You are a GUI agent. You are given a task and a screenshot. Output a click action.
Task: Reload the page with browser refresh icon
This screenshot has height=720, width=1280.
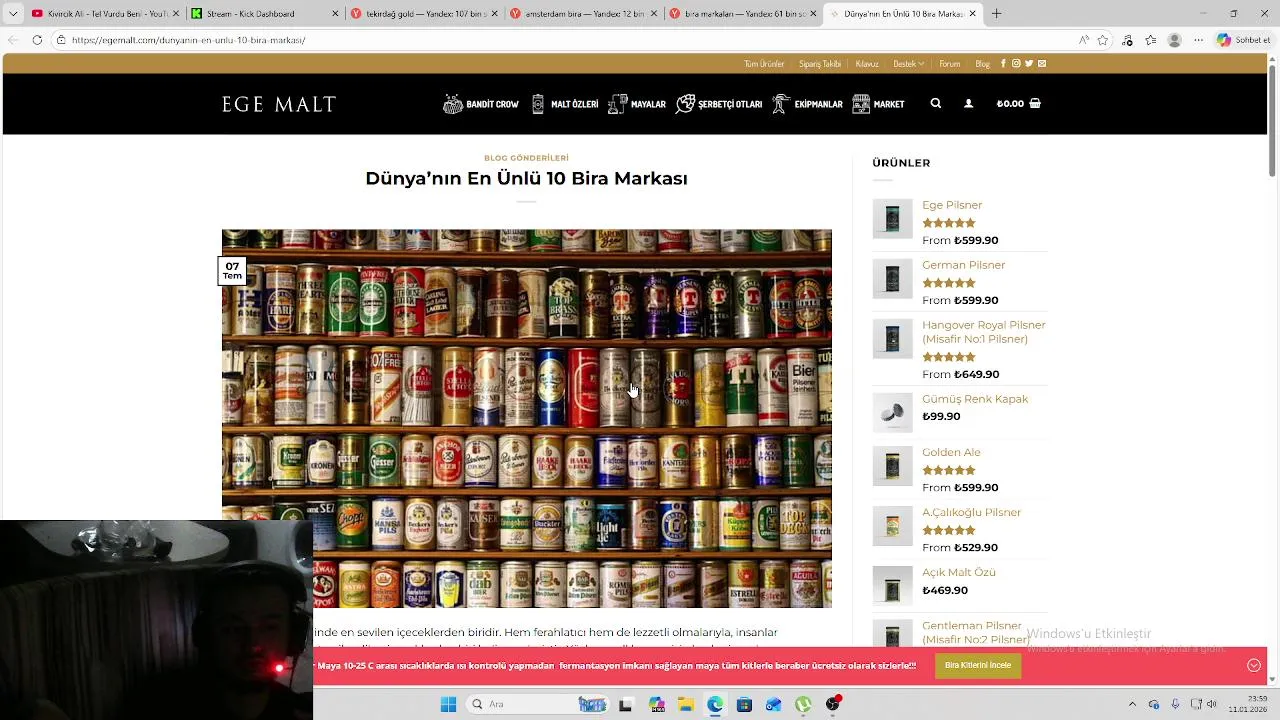tap(37, 40)
